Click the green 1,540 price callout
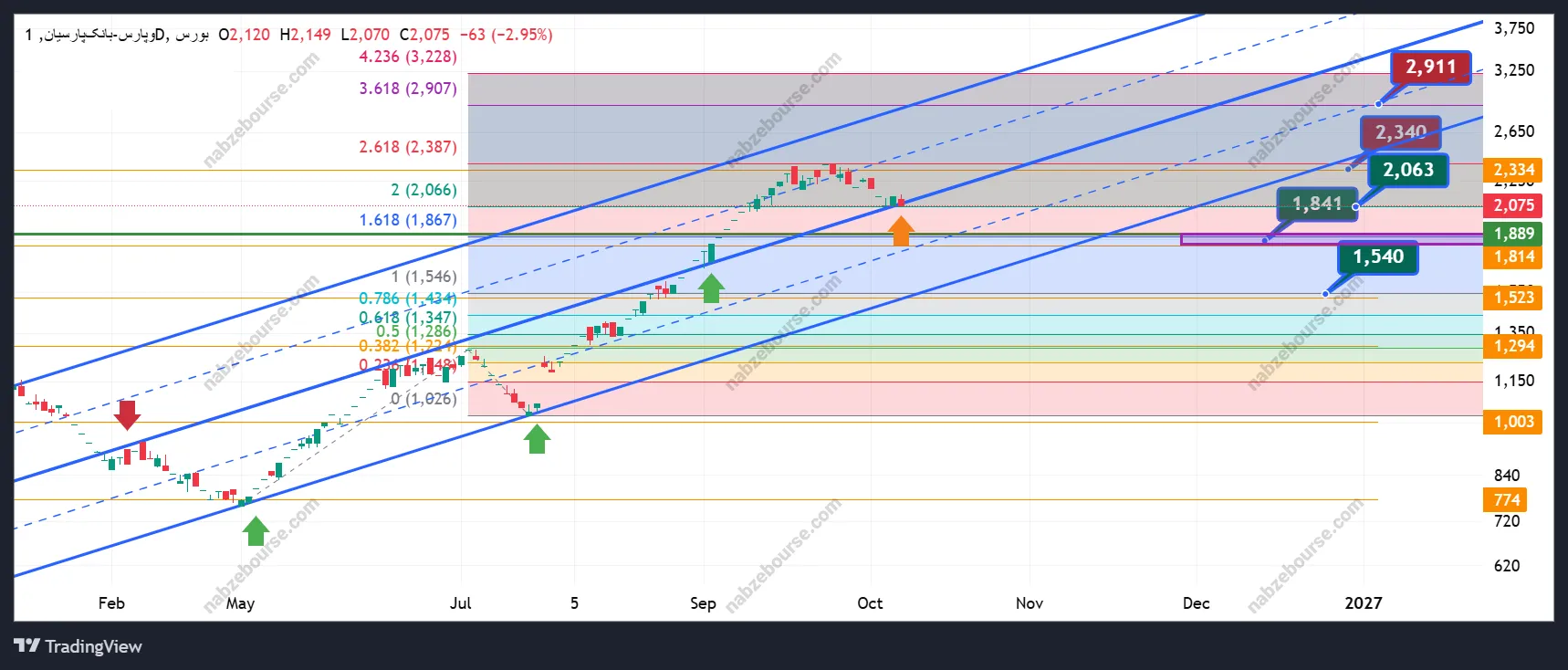 pos(1378,257)
